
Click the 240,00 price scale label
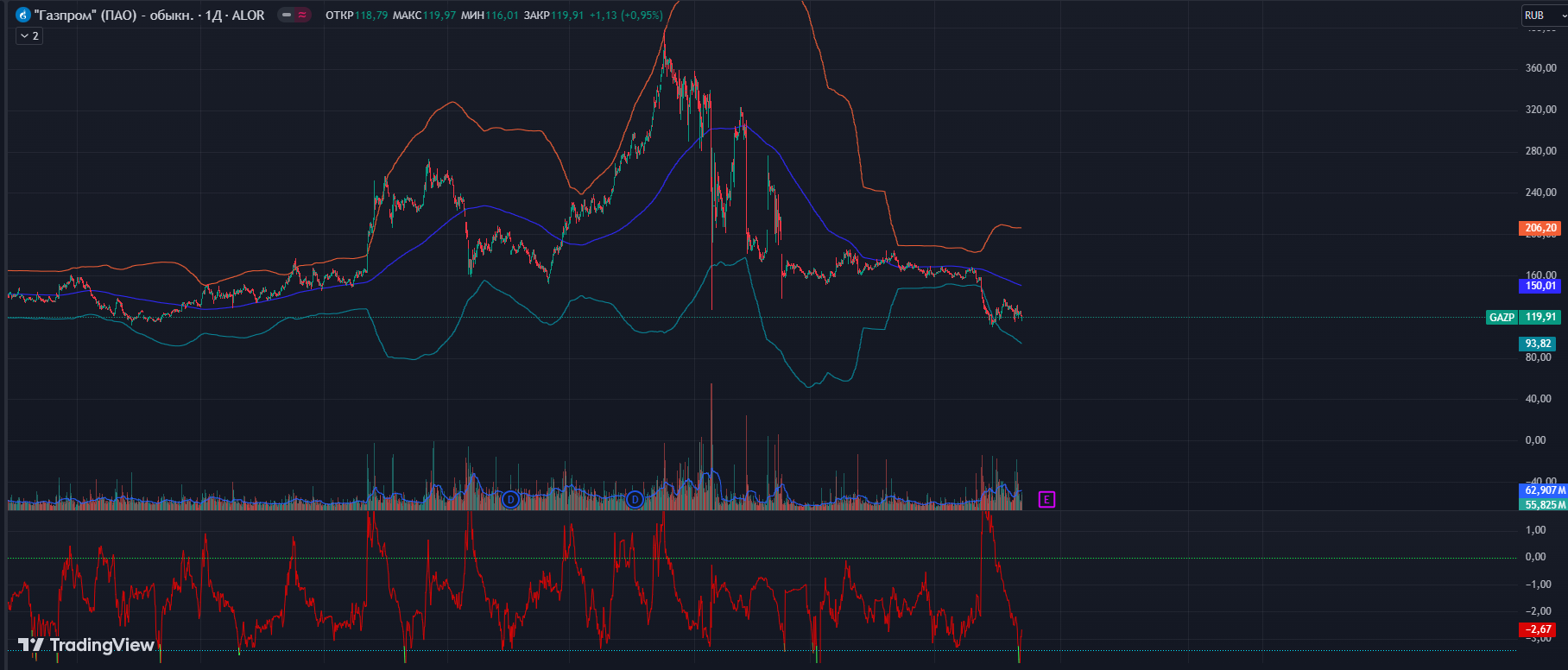coord(1541,193)
